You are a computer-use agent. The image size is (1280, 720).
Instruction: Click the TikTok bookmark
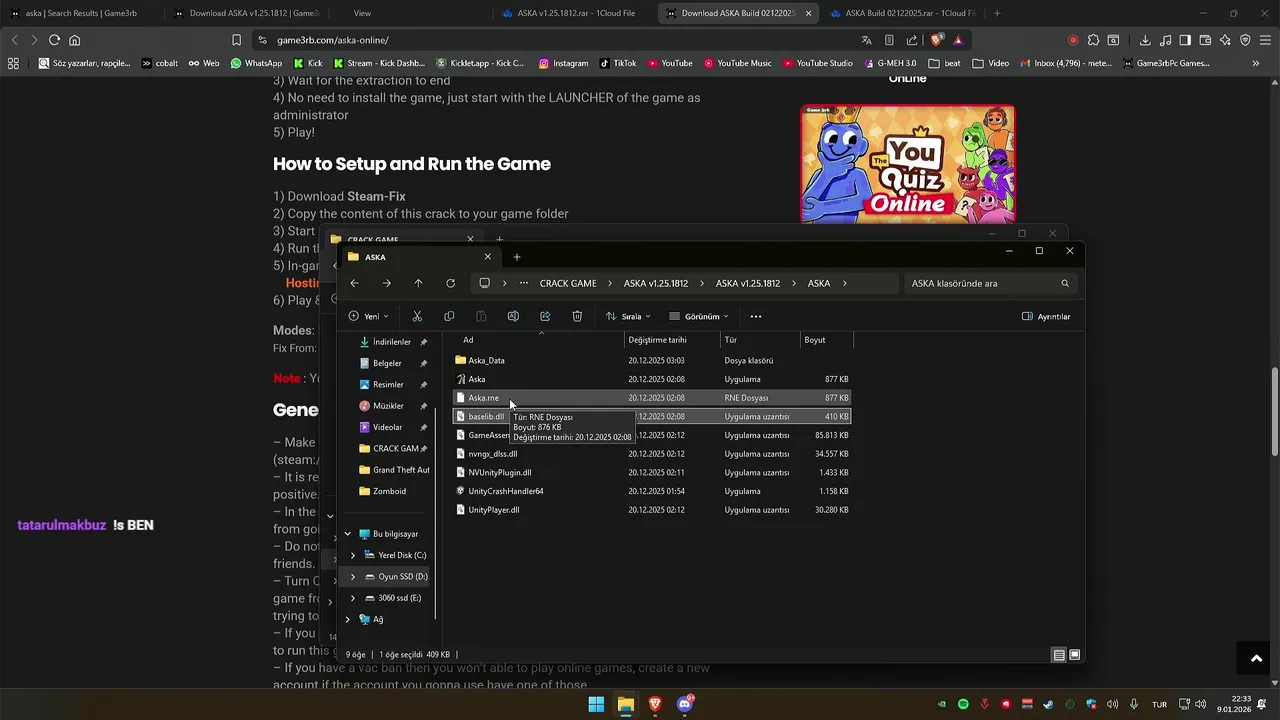click(618, 63)
